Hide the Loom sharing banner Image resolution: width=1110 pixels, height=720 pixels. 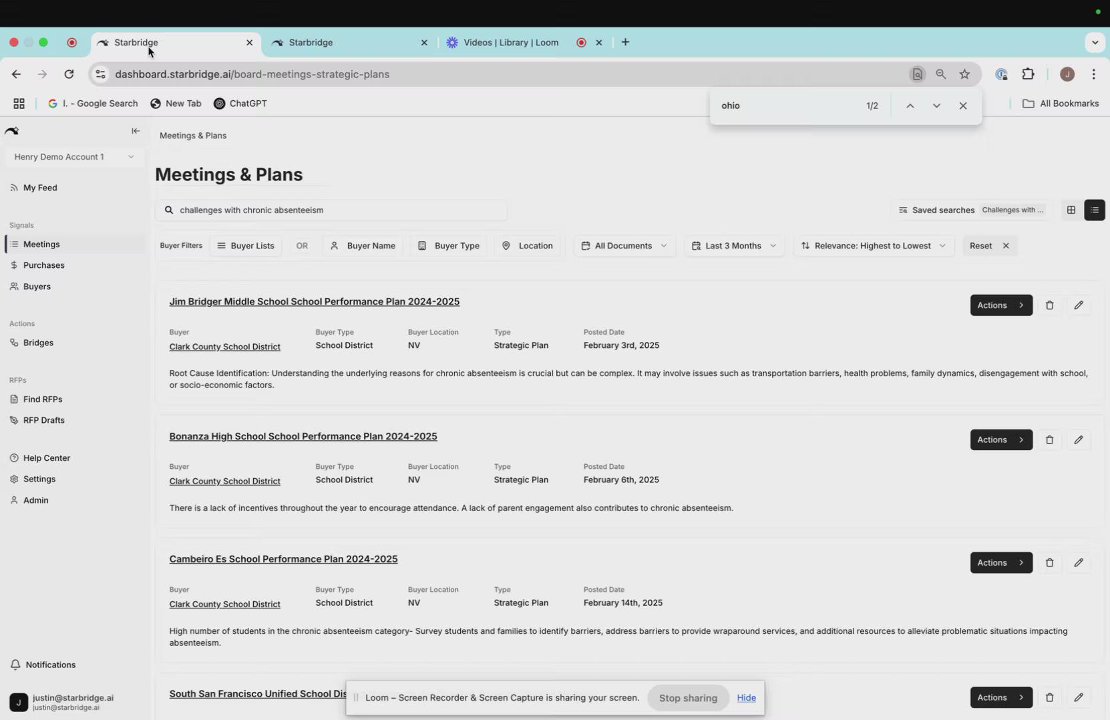[746, 698]
